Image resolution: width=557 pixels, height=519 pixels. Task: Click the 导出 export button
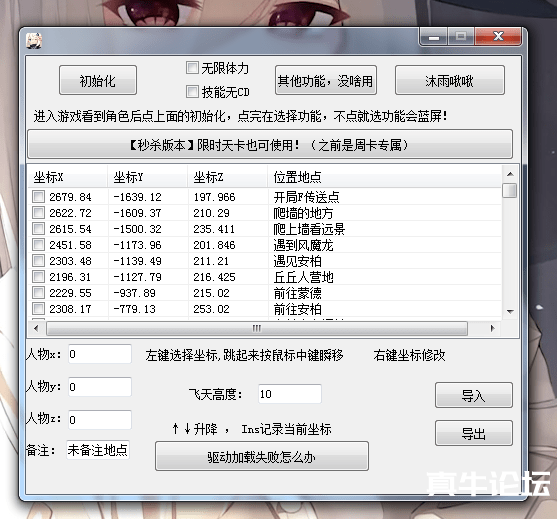(x=474, y=433)
